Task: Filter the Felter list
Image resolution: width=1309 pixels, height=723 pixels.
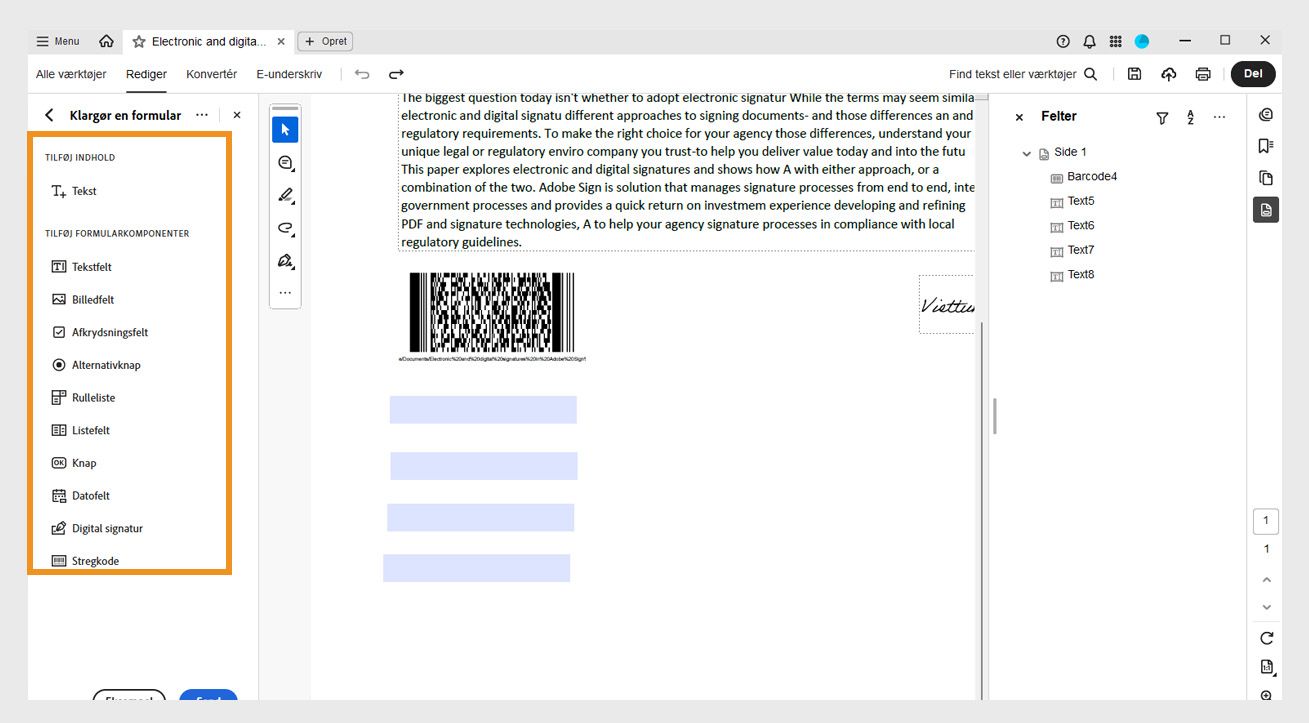Action: (x=1162, y=117)
